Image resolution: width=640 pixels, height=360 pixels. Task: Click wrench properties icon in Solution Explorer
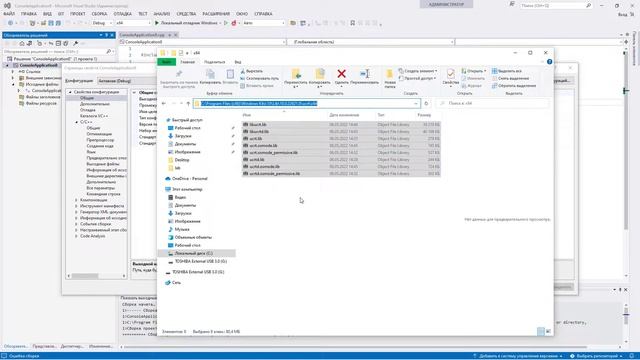click(76, 43)
